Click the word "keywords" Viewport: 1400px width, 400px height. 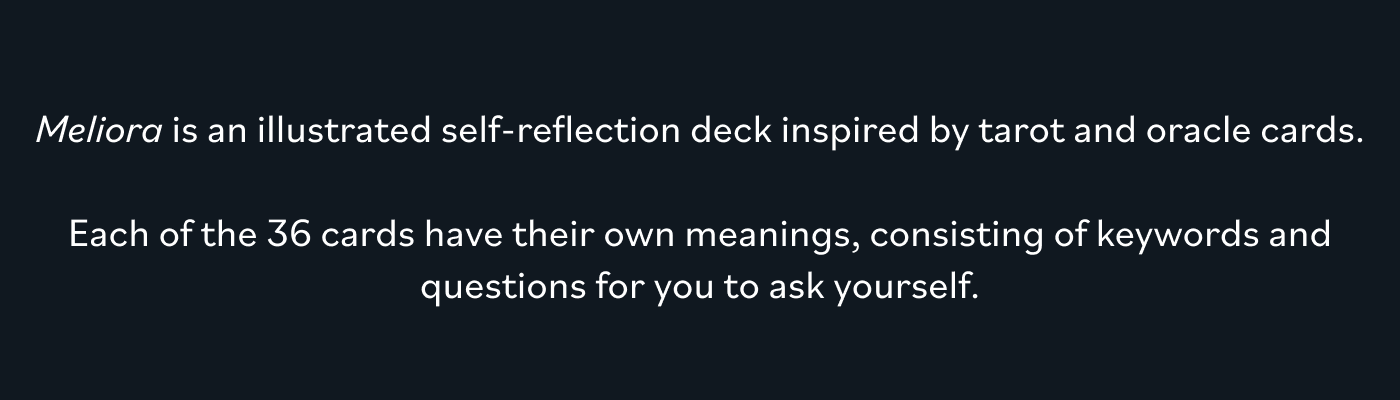coord(1178,235)
